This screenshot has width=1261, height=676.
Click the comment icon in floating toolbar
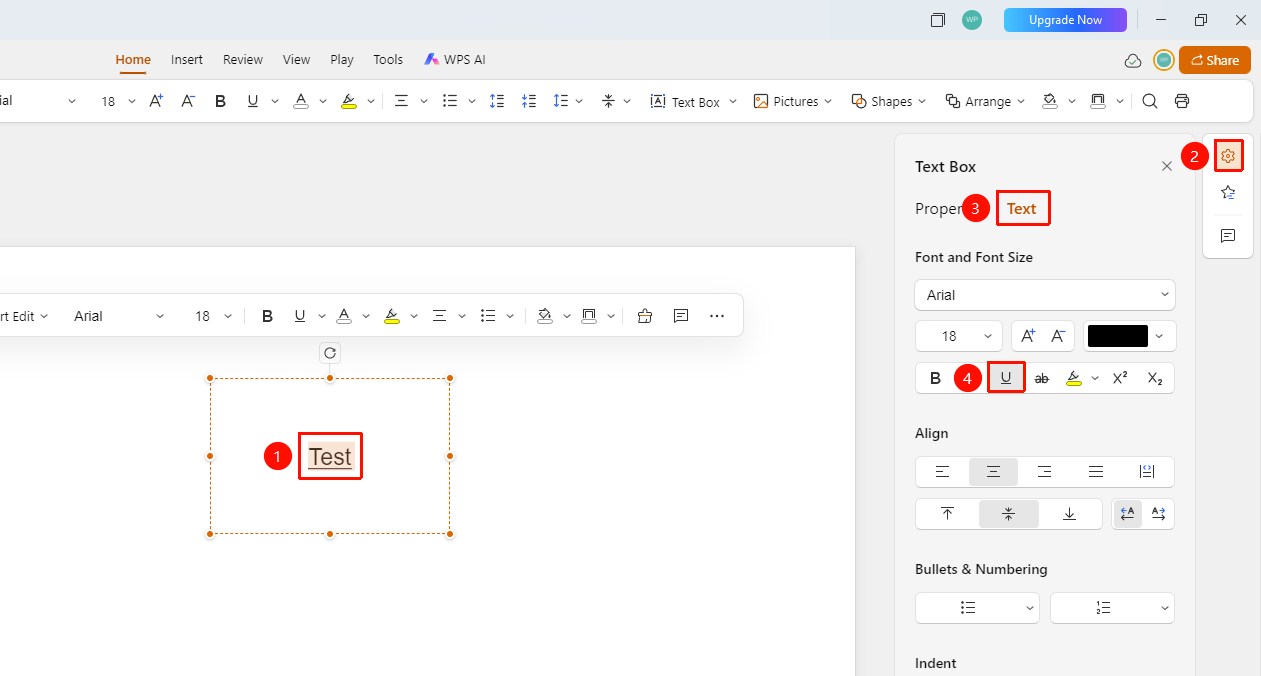click(681, 316)
